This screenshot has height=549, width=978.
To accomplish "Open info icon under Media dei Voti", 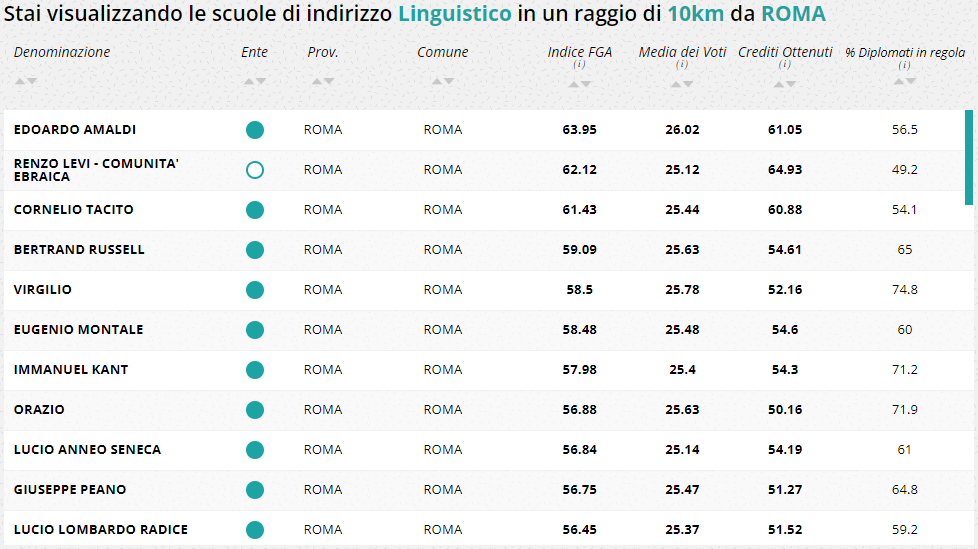I will point(682,65).
